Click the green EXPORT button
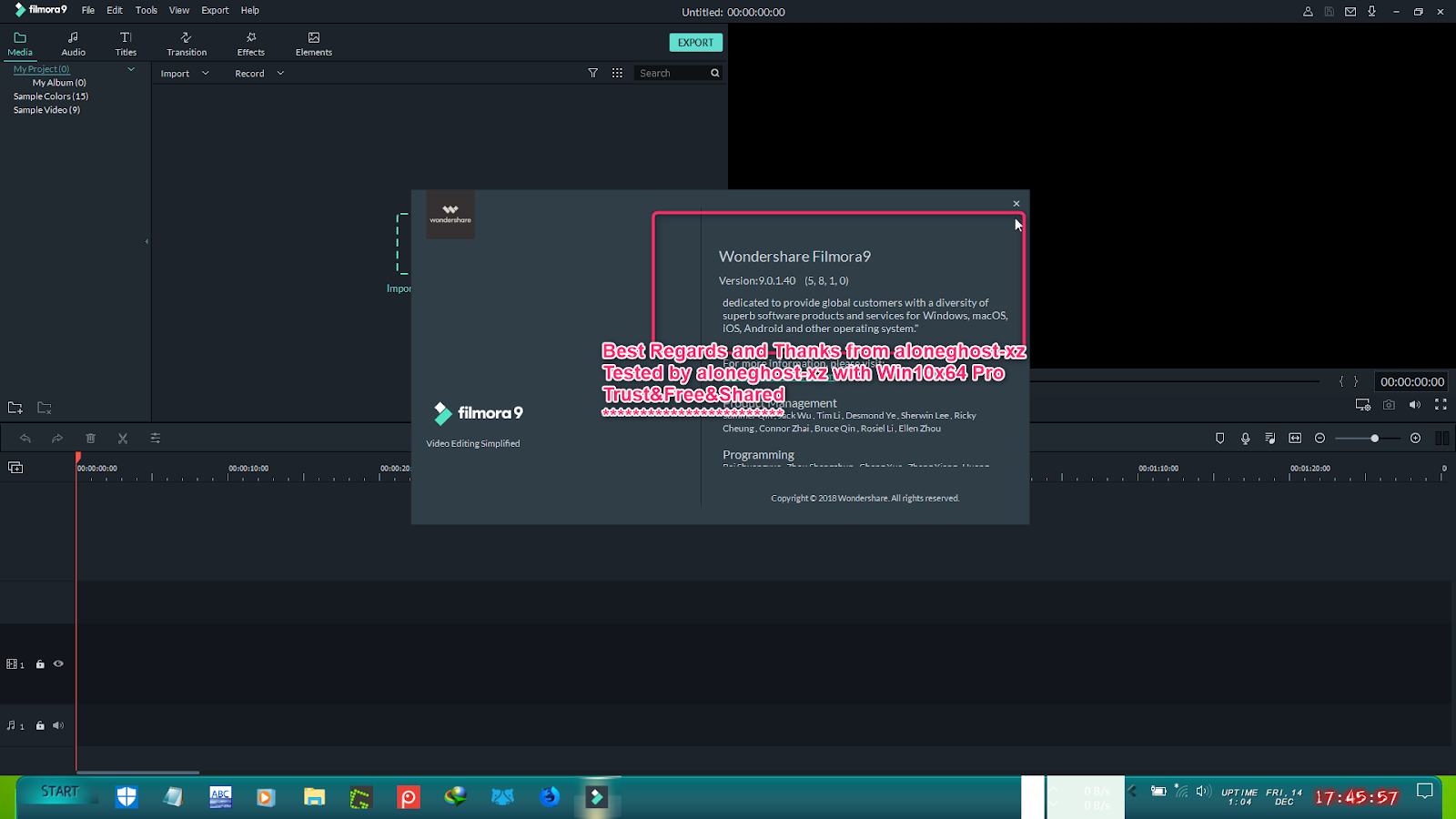The image size is (1456, 819). pyautogui.click(x=696, y=43)
